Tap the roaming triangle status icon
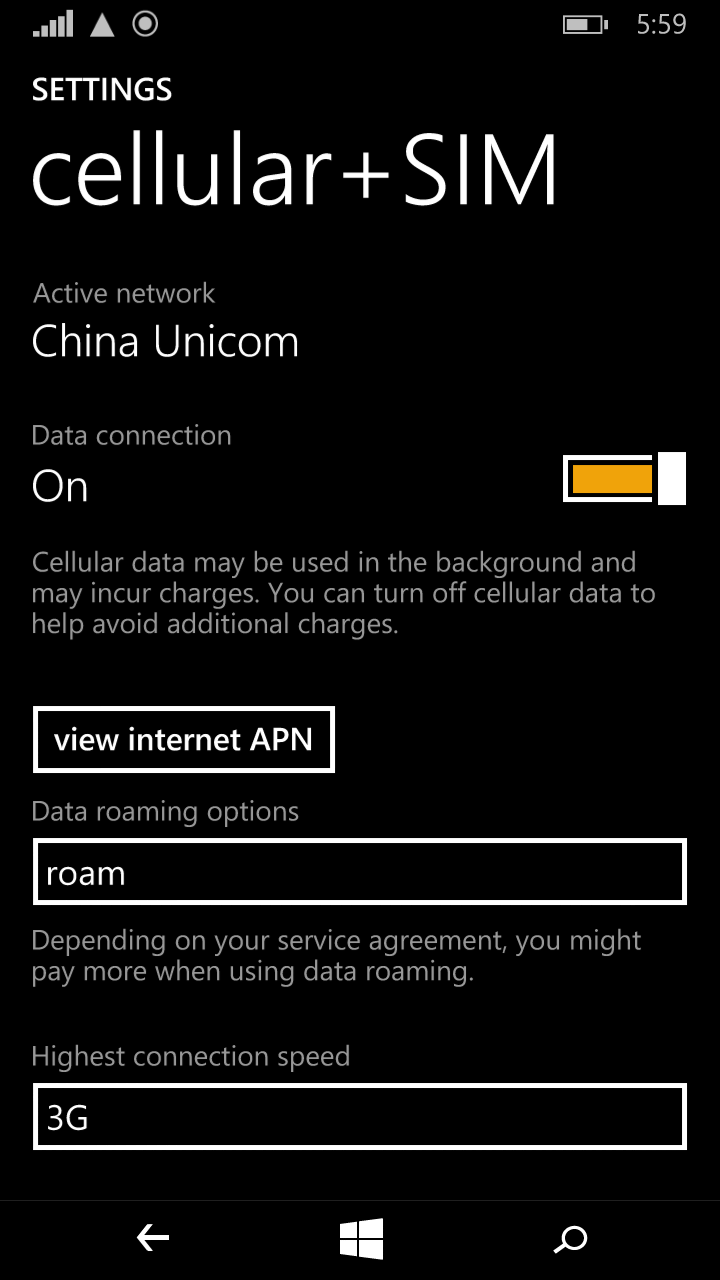Image resolution: width=720 pixels, height=1280 pixels. point(102,24)
